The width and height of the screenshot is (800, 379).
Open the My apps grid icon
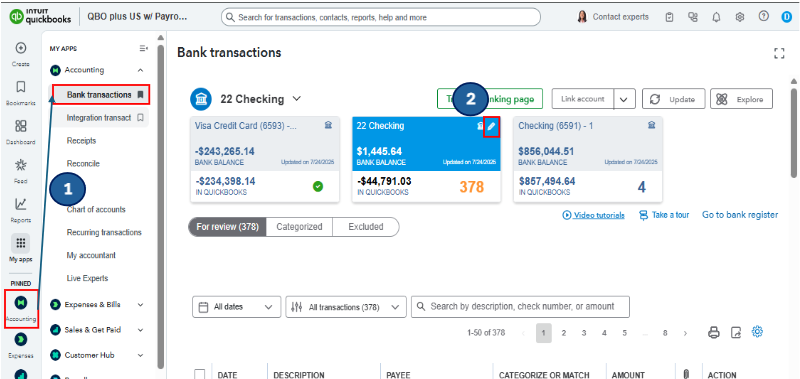pos(21,243)
